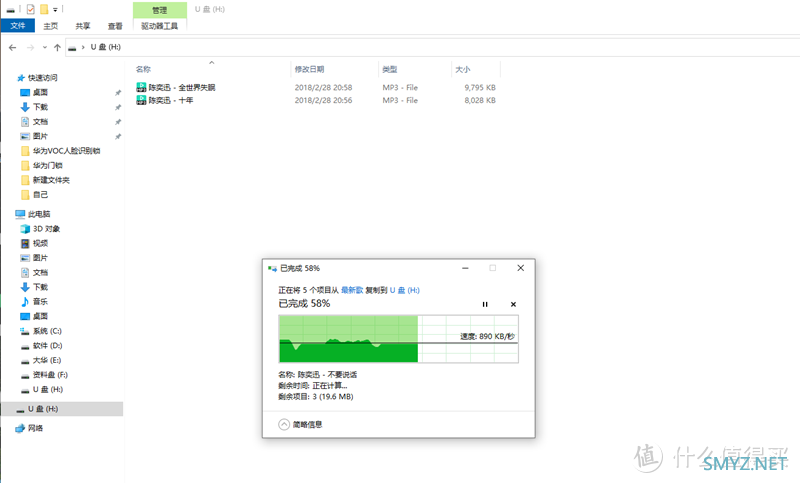The height and width of the screenshot is (483, 800).
Task: Open 华为门锁 folder in sidebar
Action: 47,165
